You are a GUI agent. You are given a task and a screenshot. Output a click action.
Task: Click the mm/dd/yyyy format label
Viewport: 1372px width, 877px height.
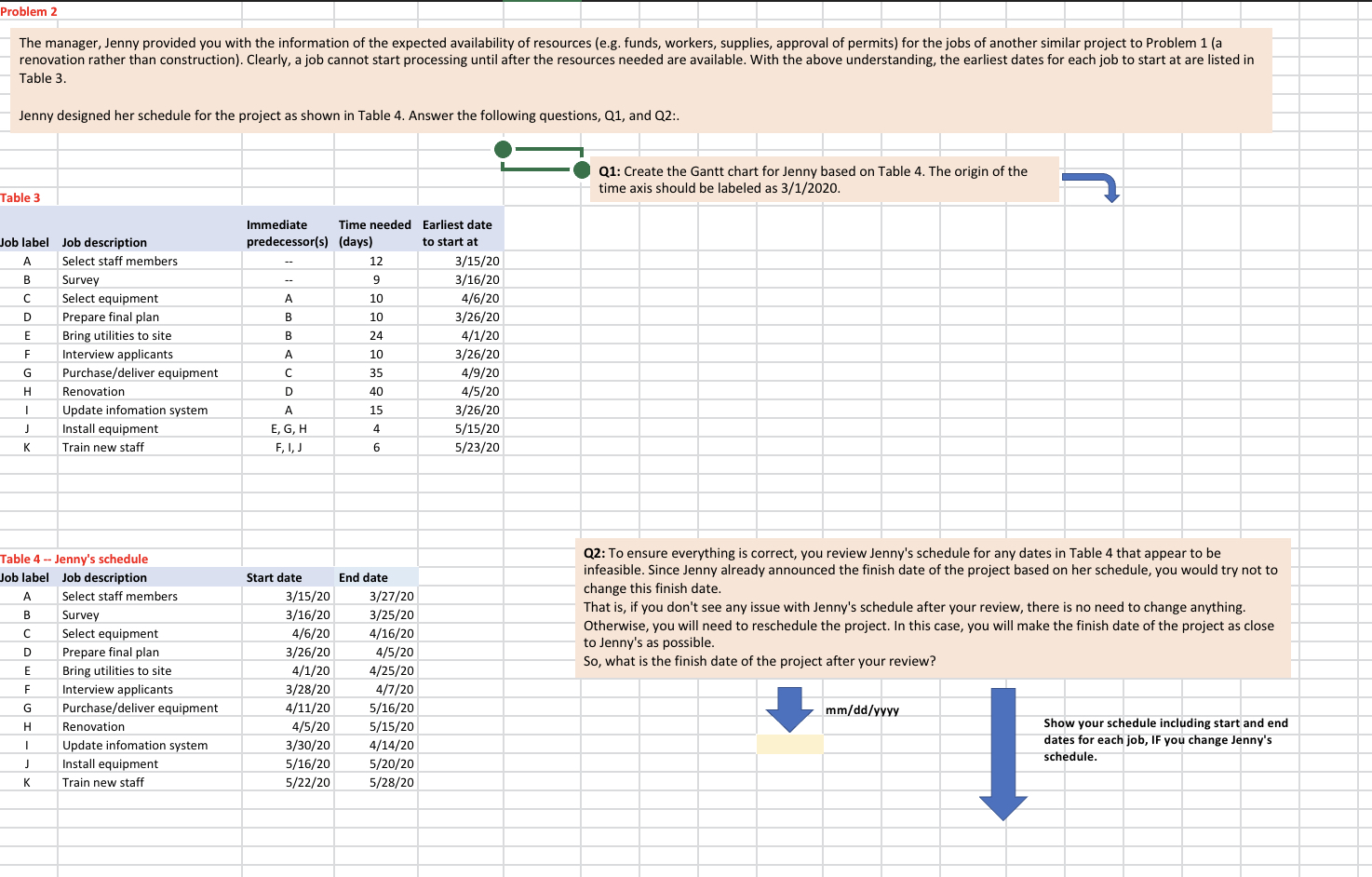(862, 708)
